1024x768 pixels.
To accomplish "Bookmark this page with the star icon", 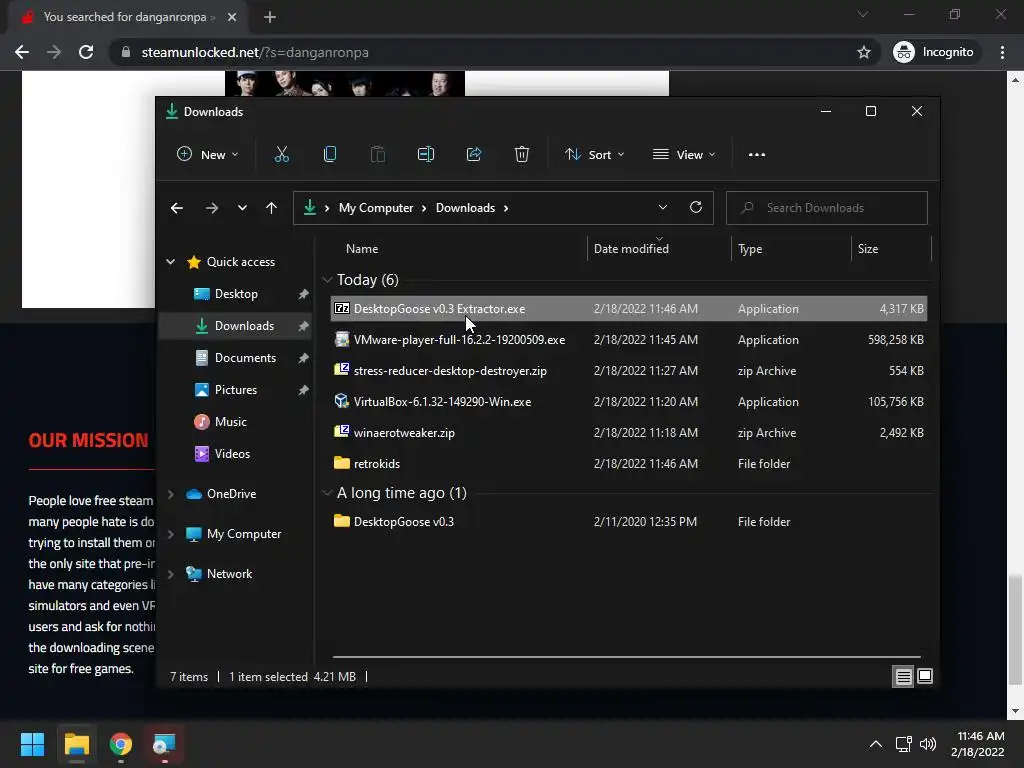I will (864, 52).
